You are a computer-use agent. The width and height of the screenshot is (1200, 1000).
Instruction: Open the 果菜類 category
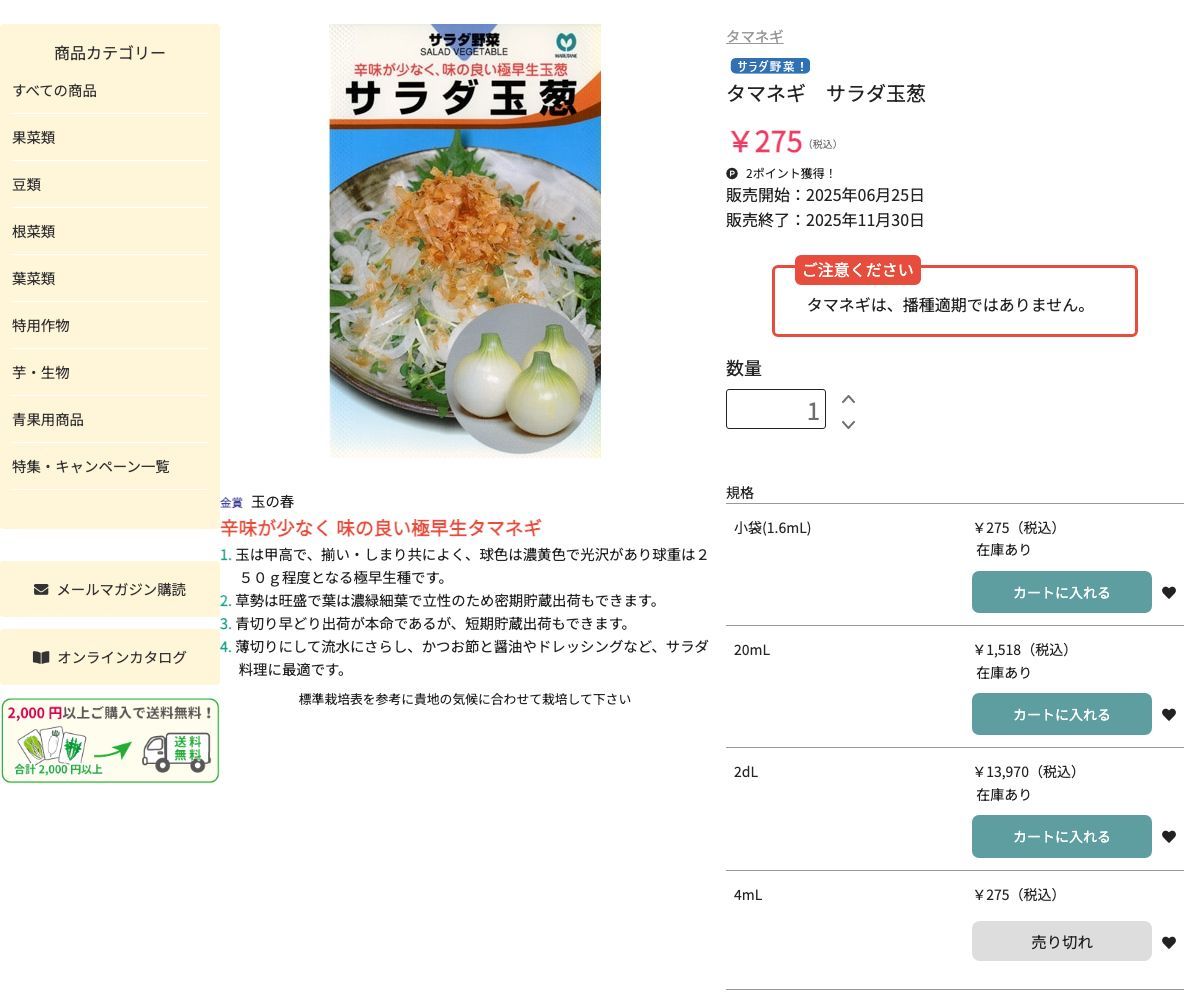[x=34, y=137]
